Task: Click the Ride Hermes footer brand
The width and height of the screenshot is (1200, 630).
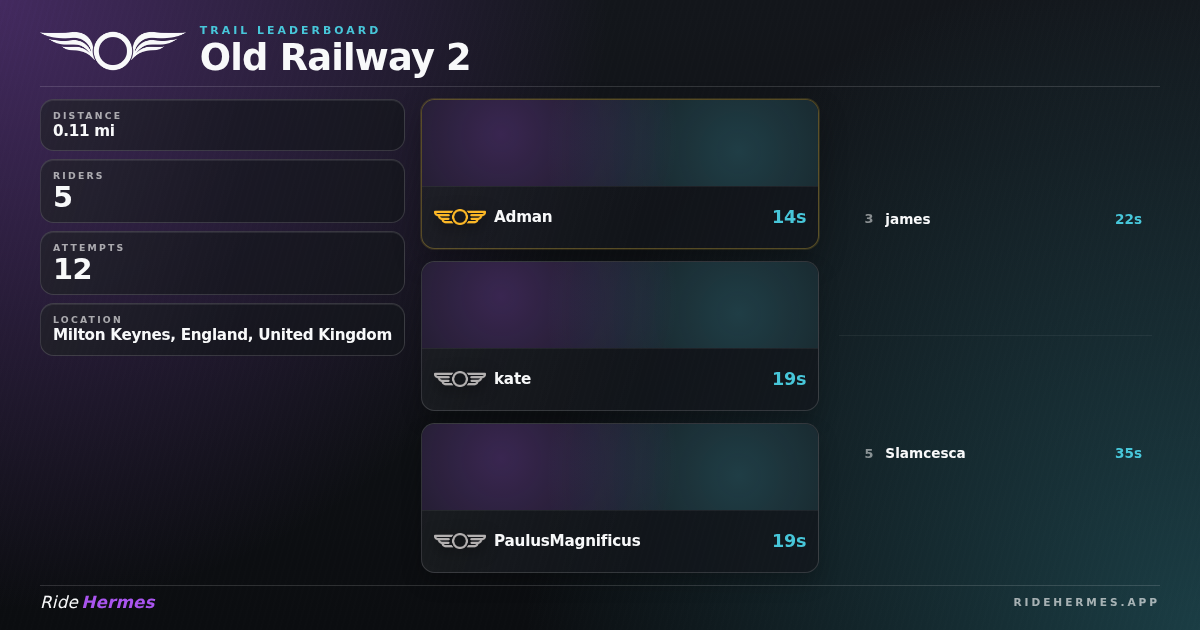Action: (98, 602)
